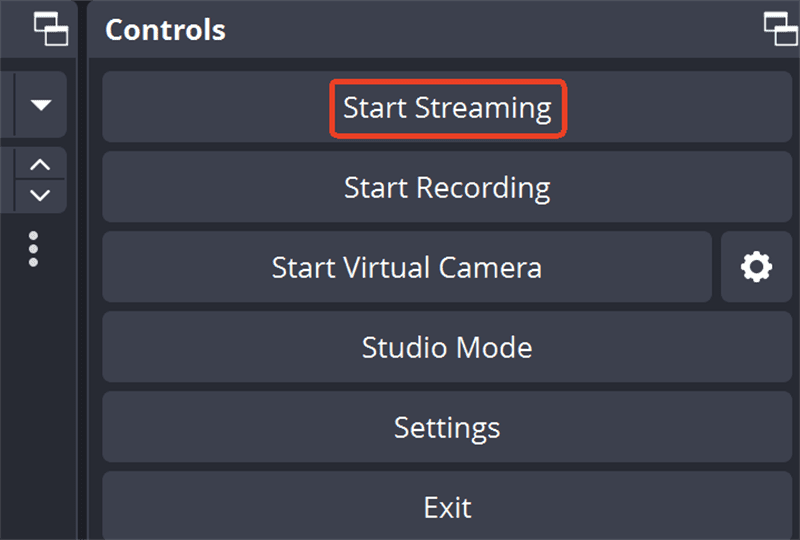
Task: Click the up chevron arrow
Action: tap(40, 165)
